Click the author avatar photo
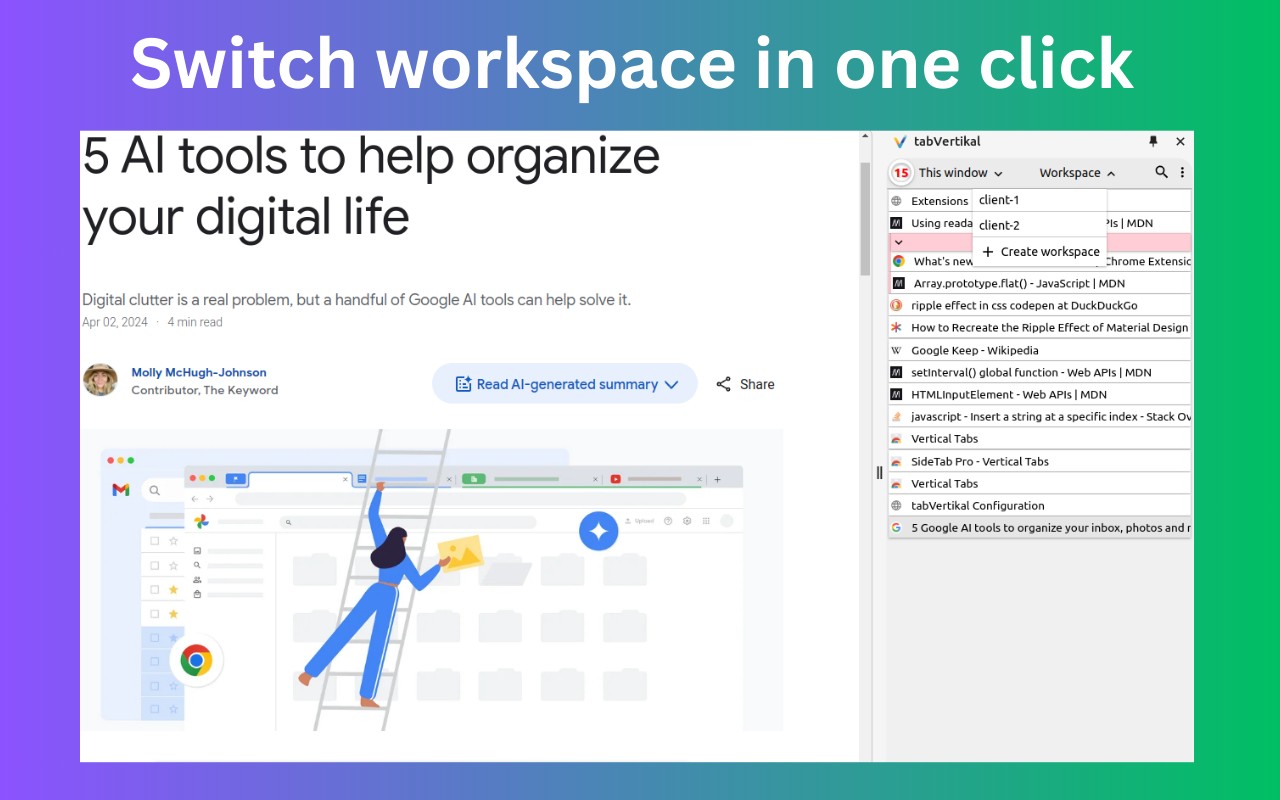The height and width of the screenshot is (800, 1280). pos(100,380)
